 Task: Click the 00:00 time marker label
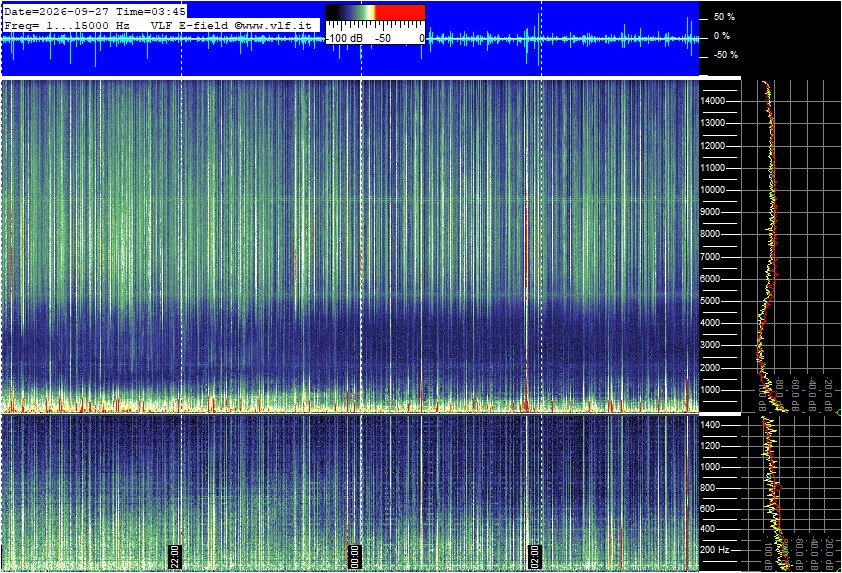pos(354,556)
